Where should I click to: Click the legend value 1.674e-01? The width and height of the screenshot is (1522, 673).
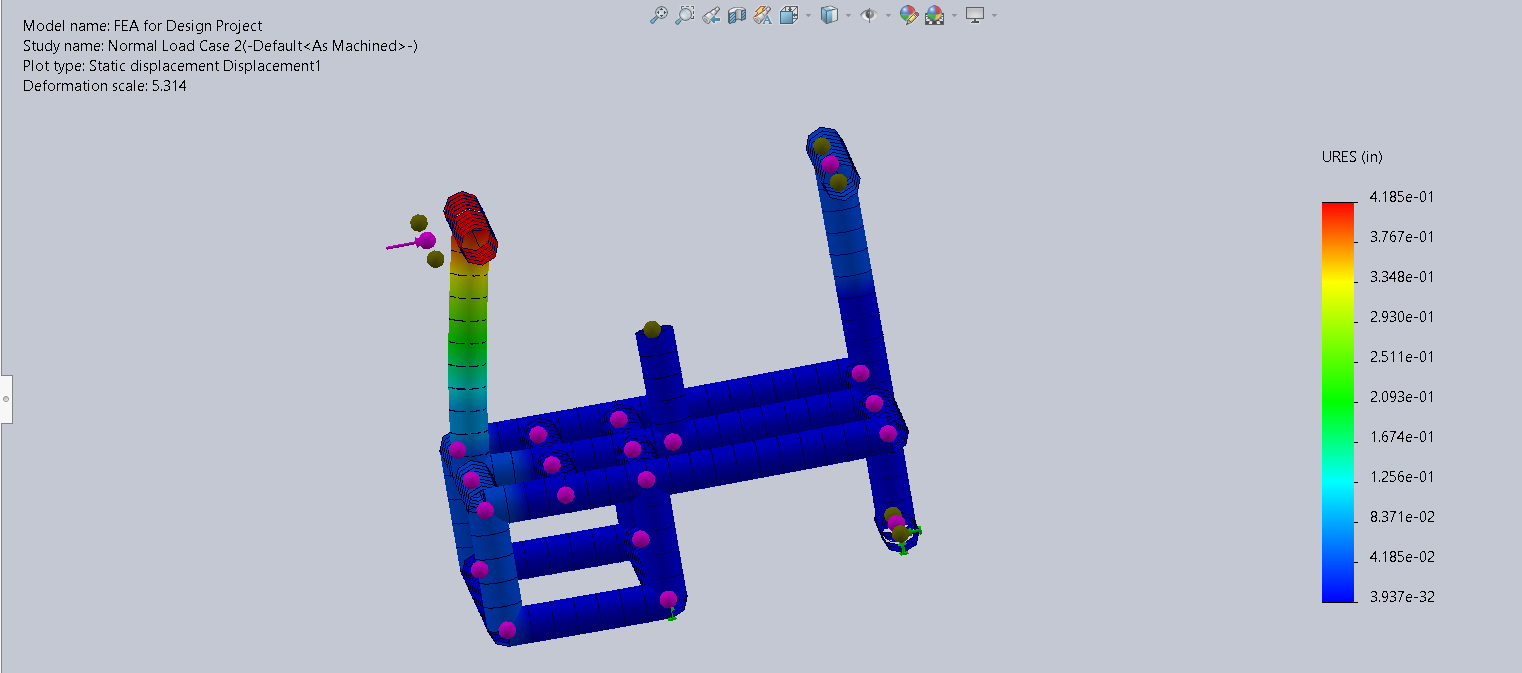[1401, 437]
